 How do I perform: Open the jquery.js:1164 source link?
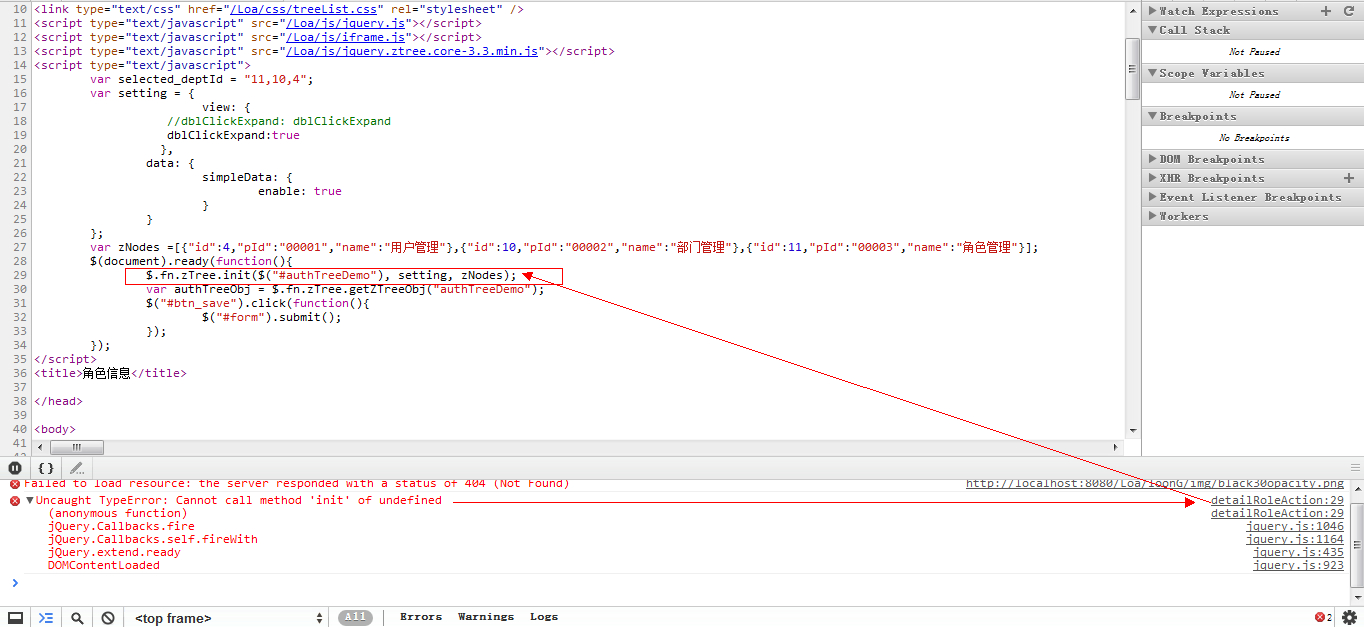[x=1295, y=539]
